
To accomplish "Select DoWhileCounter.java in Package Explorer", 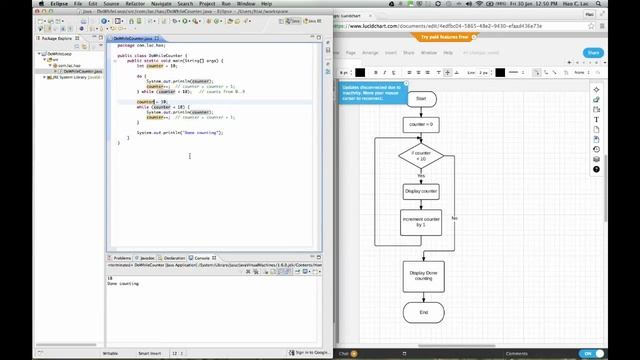I will pyautogui.click(x=82, y=71).
